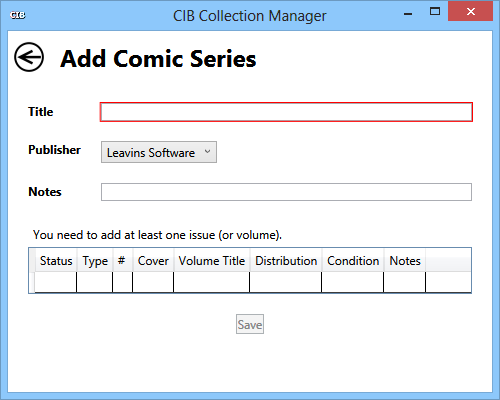The width and height of the screenshot is (500, 400).
Task: Click the Notes column header in grid
Action: click(405, 261)
